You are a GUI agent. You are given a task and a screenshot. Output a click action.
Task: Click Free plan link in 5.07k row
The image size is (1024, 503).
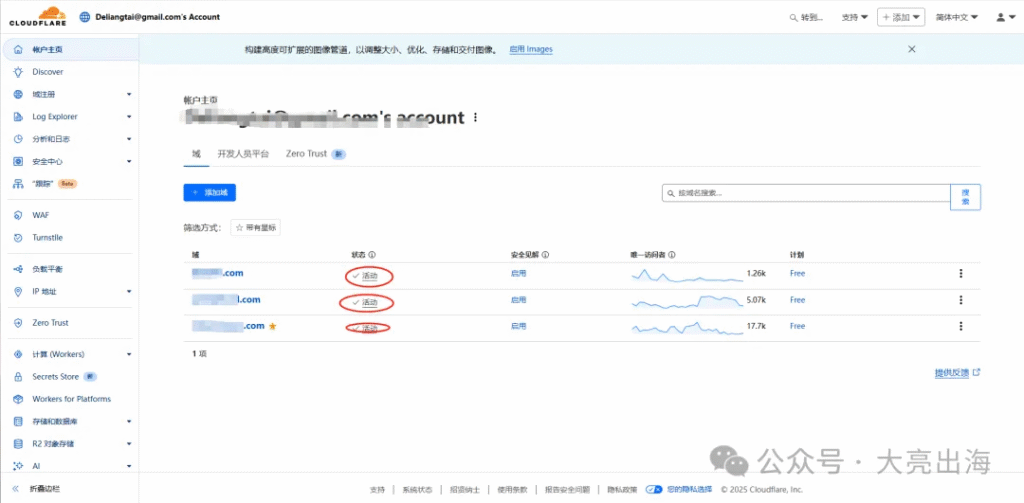pos(797,300)
